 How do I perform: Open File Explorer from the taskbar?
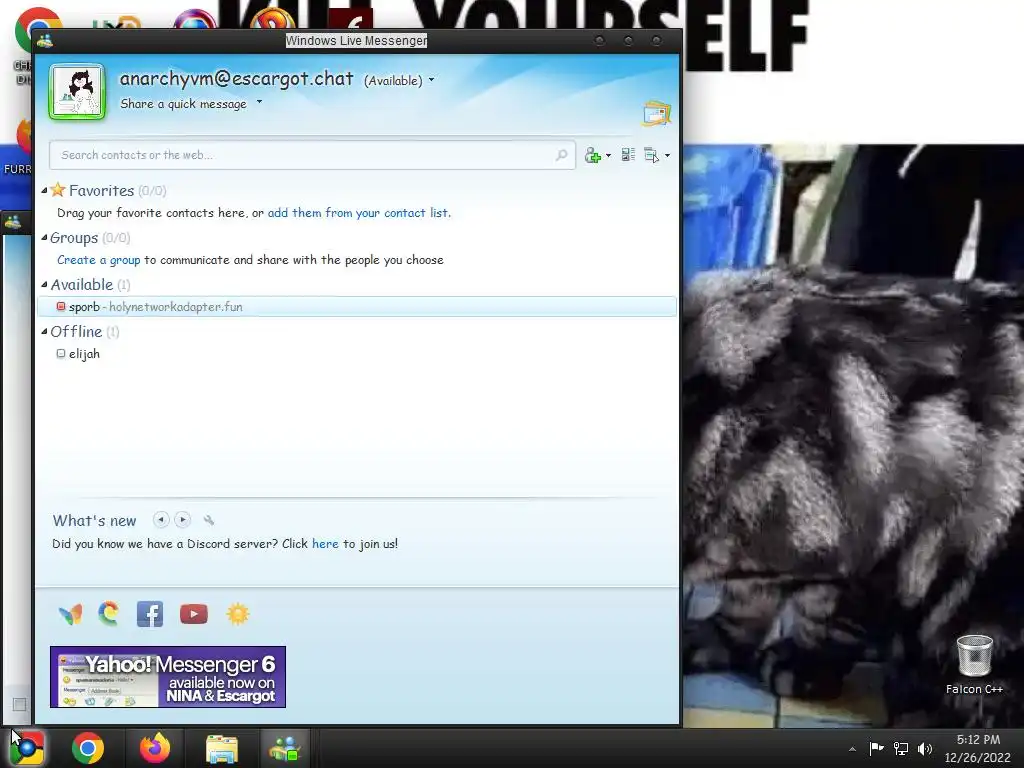pos(222,748)
